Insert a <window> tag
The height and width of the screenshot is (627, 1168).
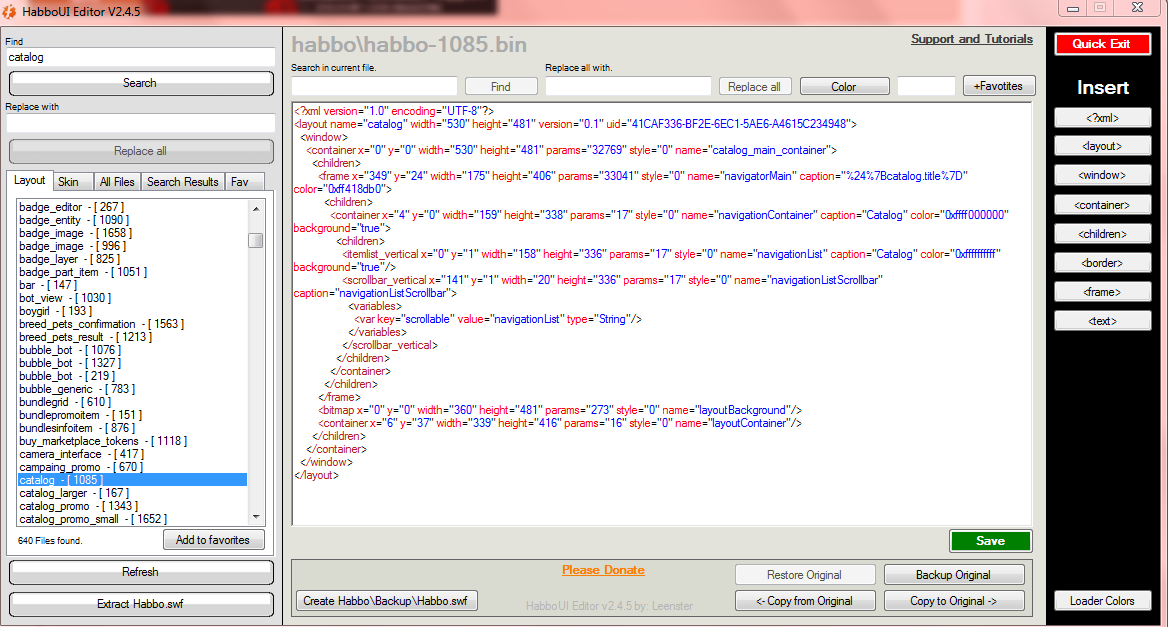pyautogui.click(x=1102, y=176)
